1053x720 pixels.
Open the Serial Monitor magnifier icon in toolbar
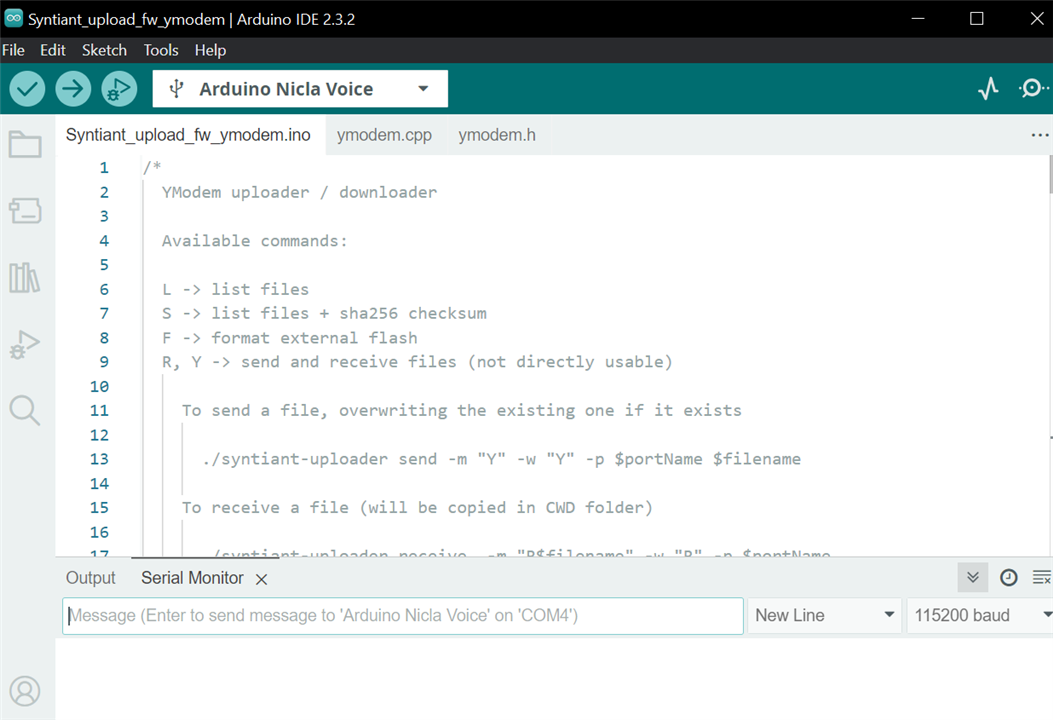[x=1033, y=89]
